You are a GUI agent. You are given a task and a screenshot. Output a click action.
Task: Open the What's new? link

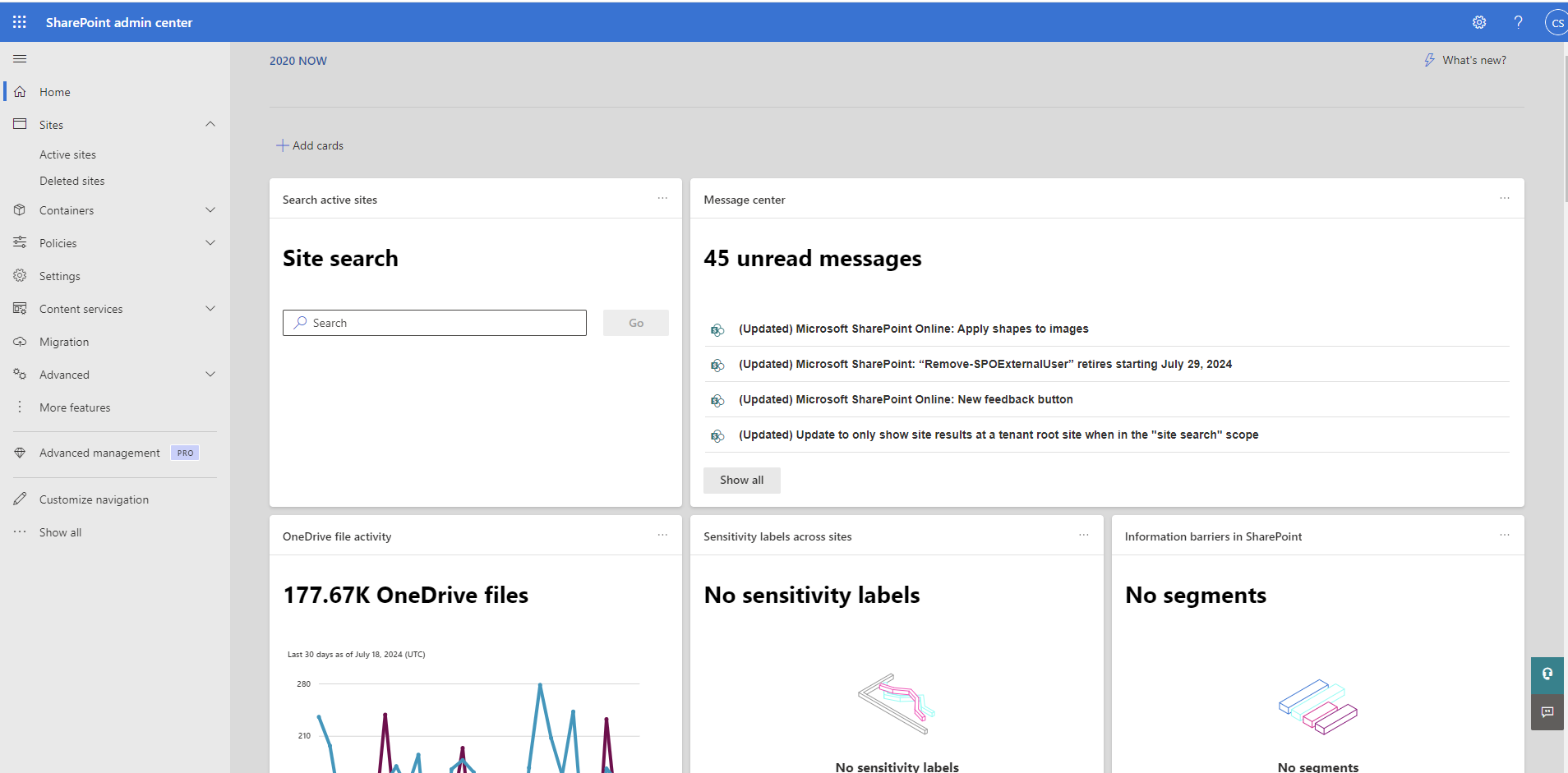pyautogui.click(x=1464, y=60)
